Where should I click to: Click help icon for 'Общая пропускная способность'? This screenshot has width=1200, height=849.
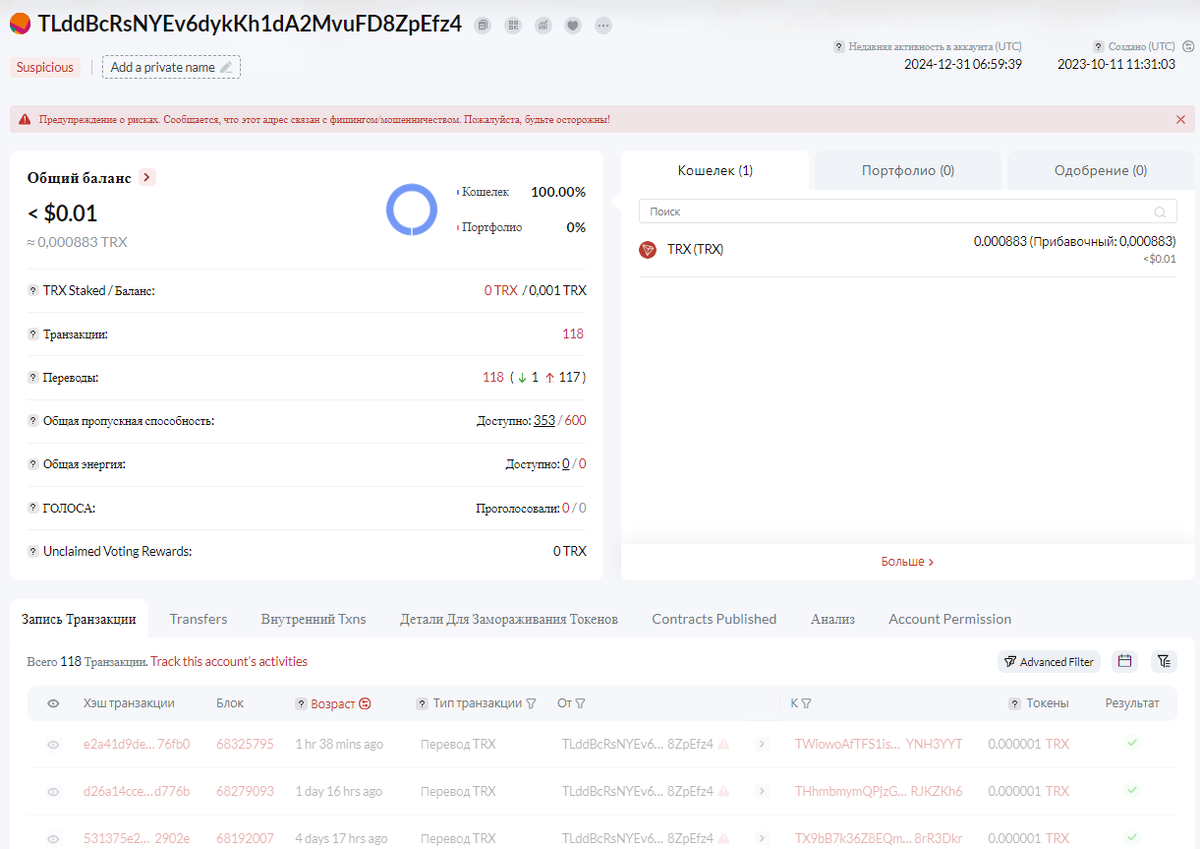point(33,421)
